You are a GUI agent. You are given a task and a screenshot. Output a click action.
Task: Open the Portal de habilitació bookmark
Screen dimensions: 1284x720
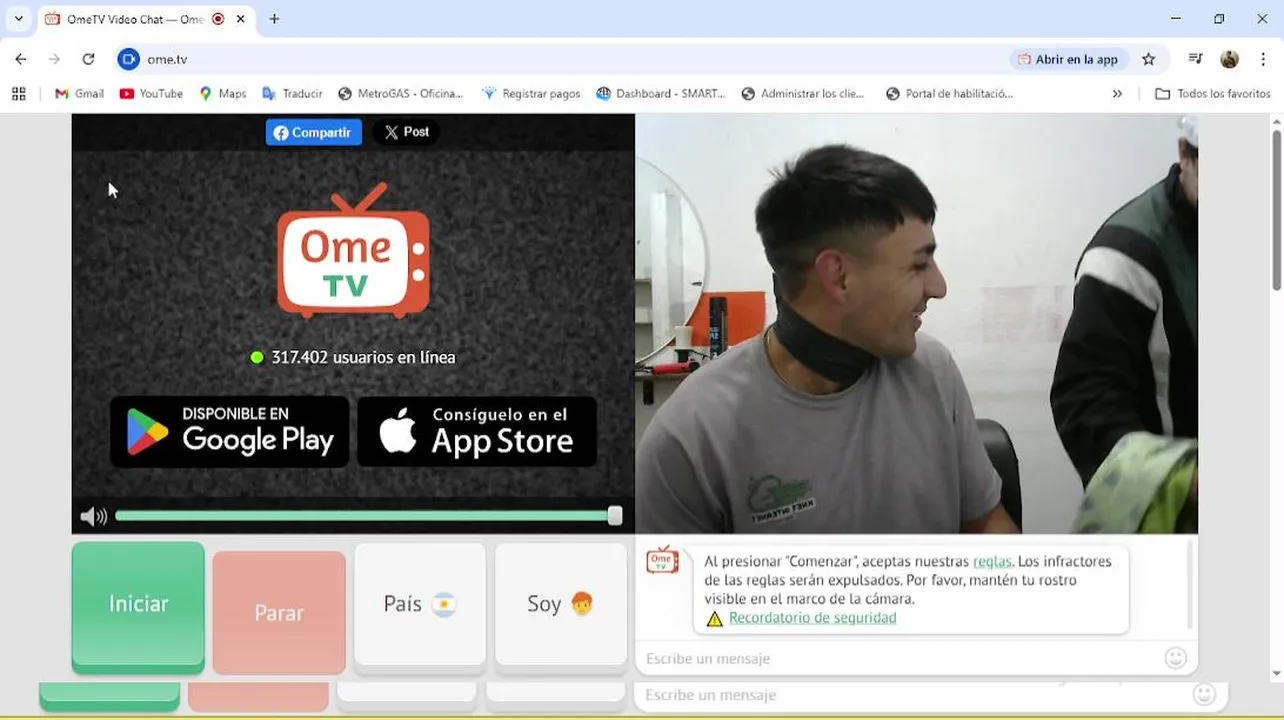pyautogui.click(x=949, y=93)
